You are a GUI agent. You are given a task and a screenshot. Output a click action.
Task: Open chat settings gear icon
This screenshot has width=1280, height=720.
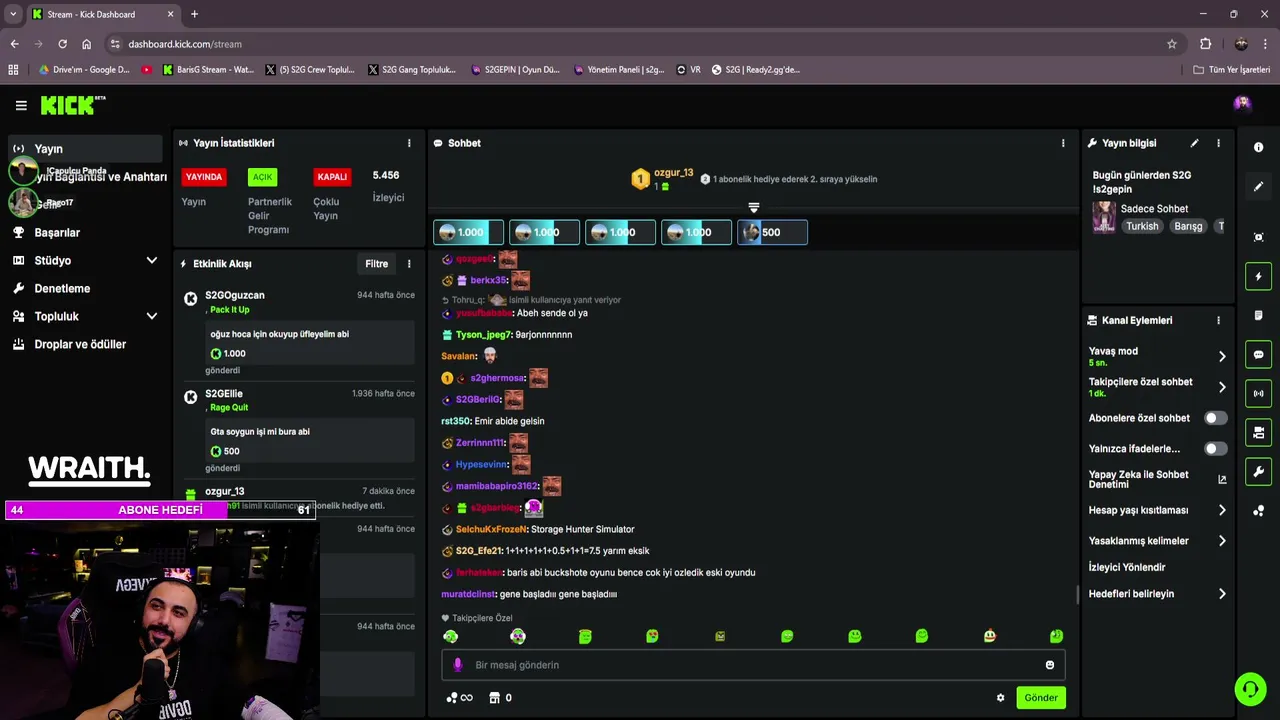pos(1000,698)
